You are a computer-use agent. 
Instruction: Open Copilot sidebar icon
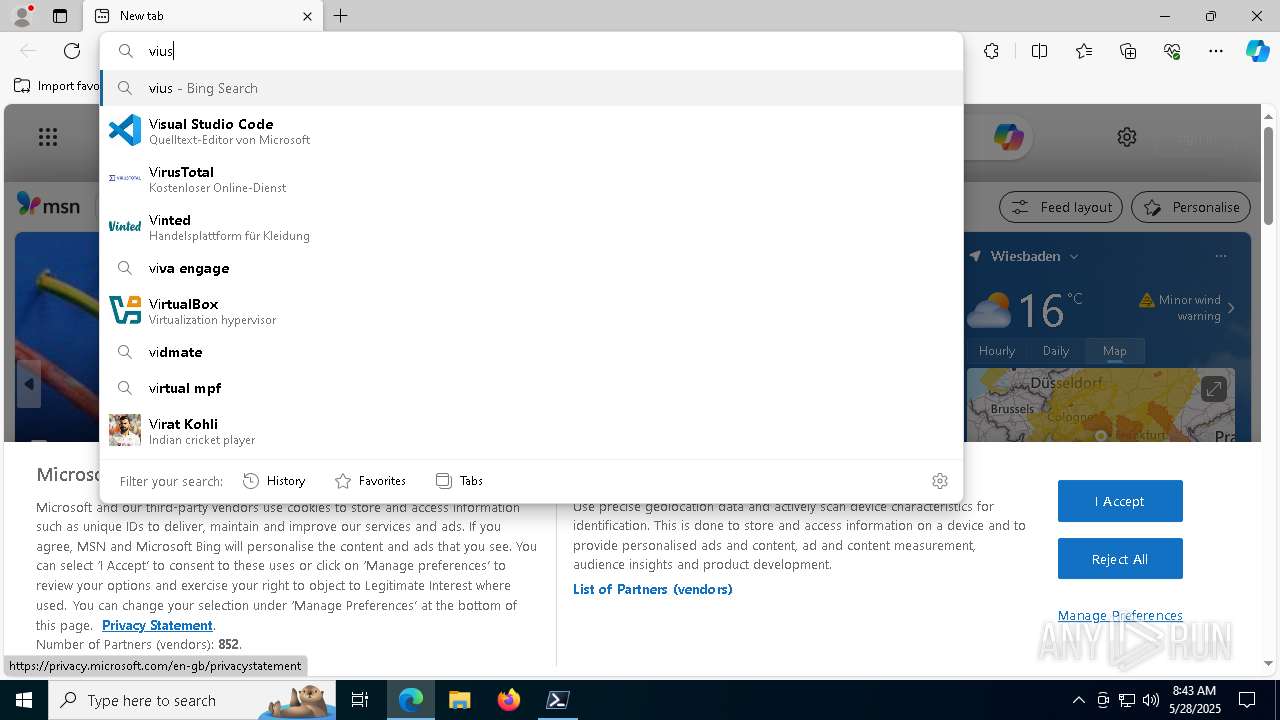(1257, 51)
